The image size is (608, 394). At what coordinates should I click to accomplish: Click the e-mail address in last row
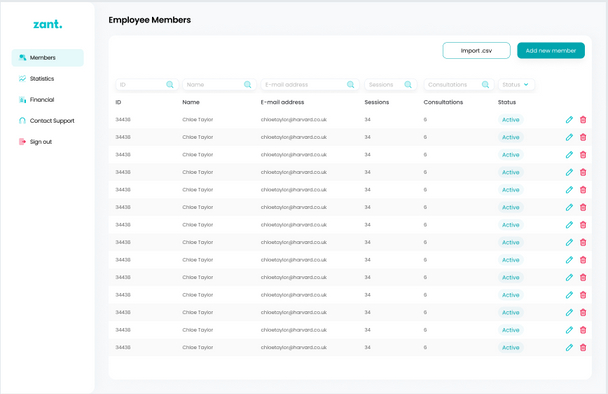[294, 347]
